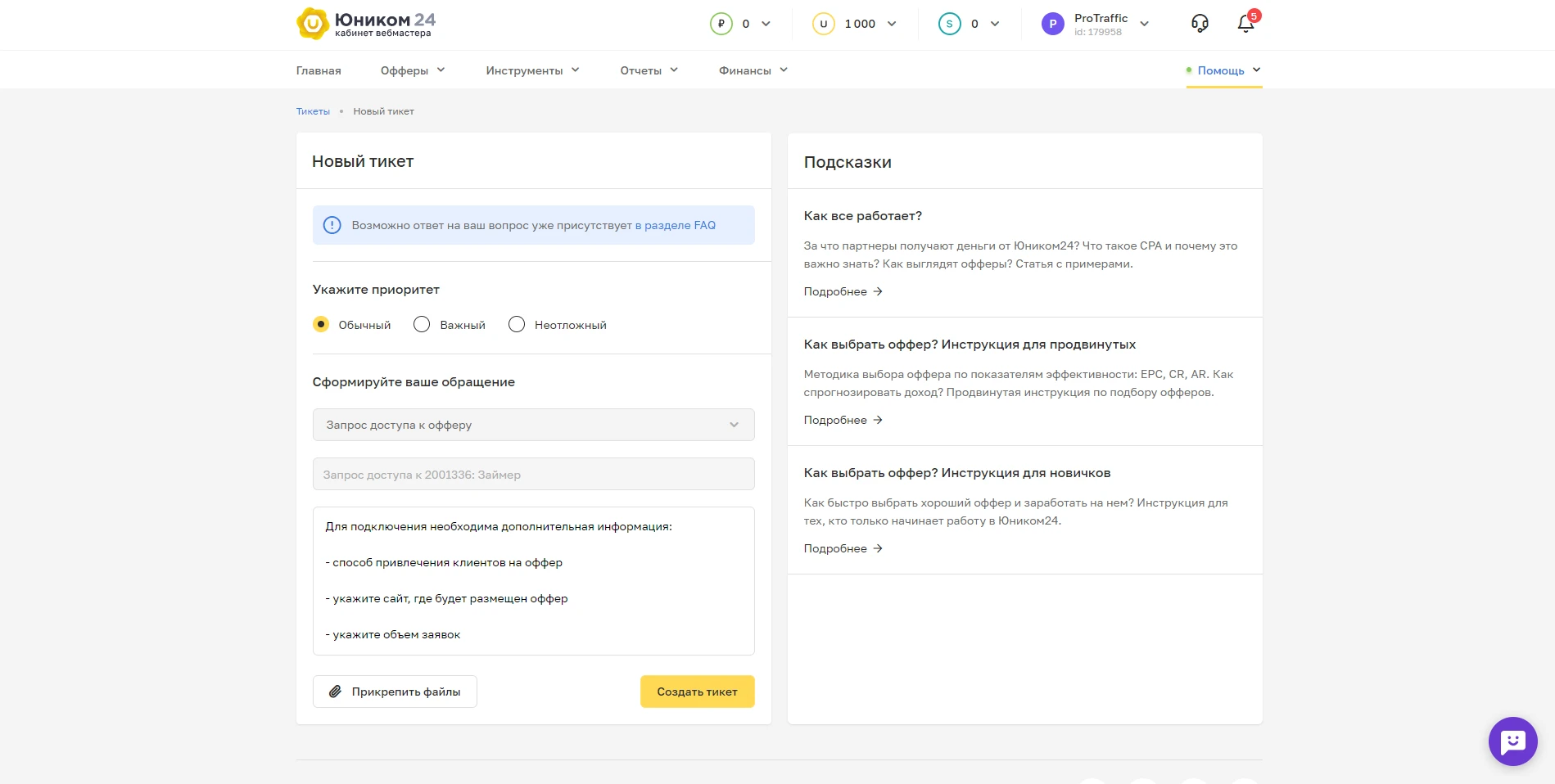Click the paperclip attach icon
This screenshot has width=1555, height=784.
tap(335, 692)
